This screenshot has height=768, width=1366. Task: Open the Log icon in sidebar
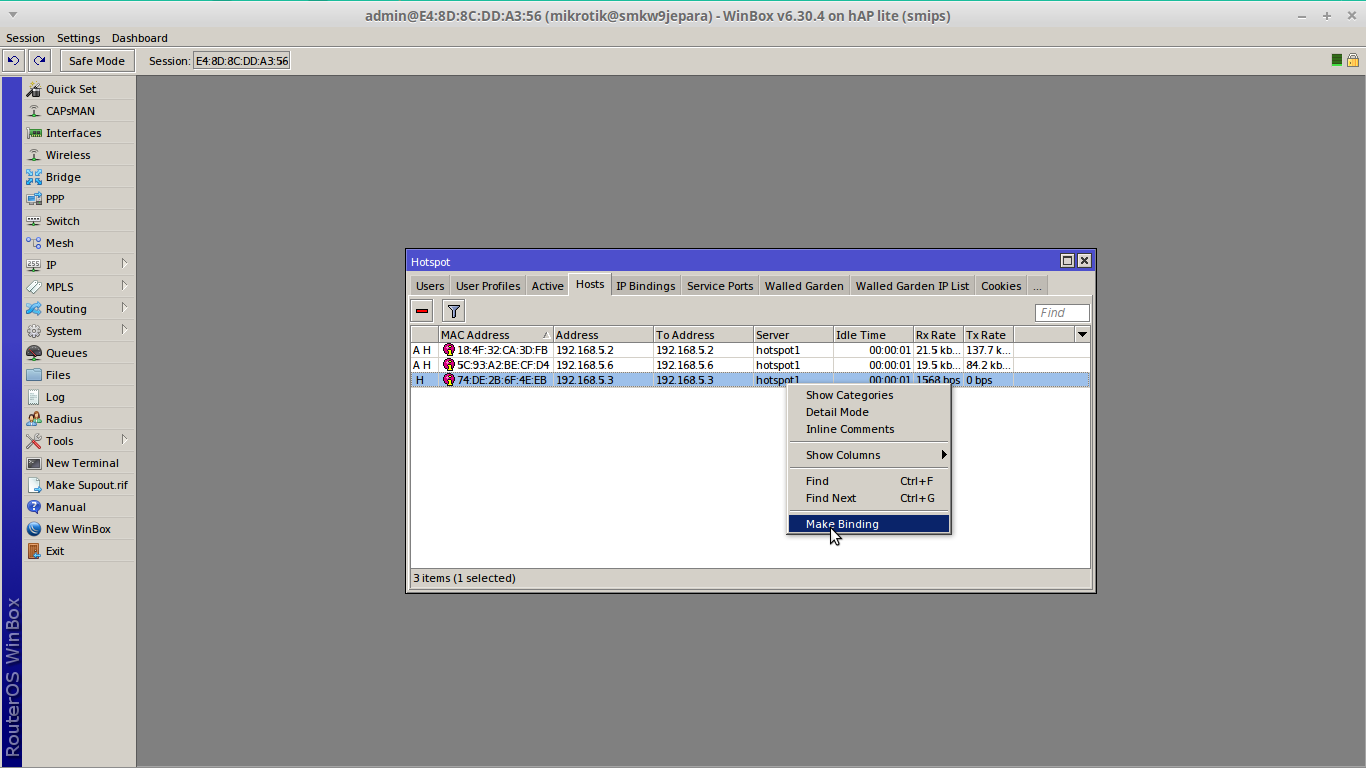[34, 397]
